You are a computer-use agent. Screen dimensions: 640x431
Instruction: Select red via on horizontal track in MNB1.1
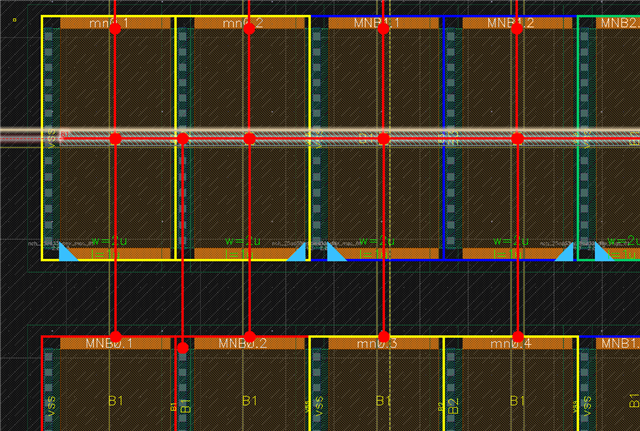point(383,138)
